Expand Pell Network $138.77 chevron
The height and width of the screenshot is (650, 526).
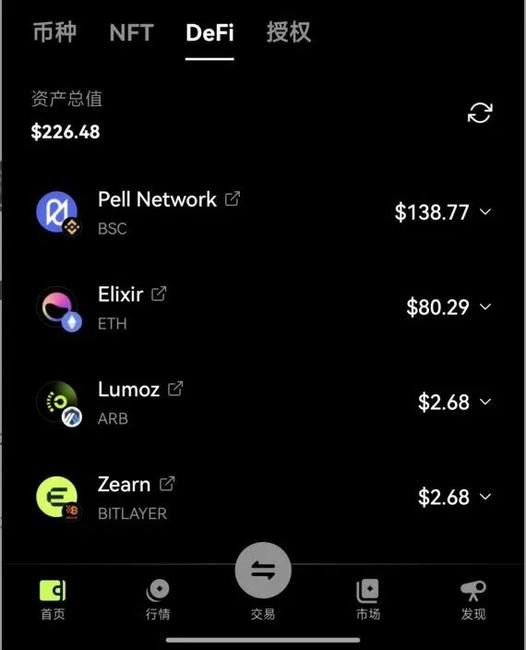(x=485, y=212)
